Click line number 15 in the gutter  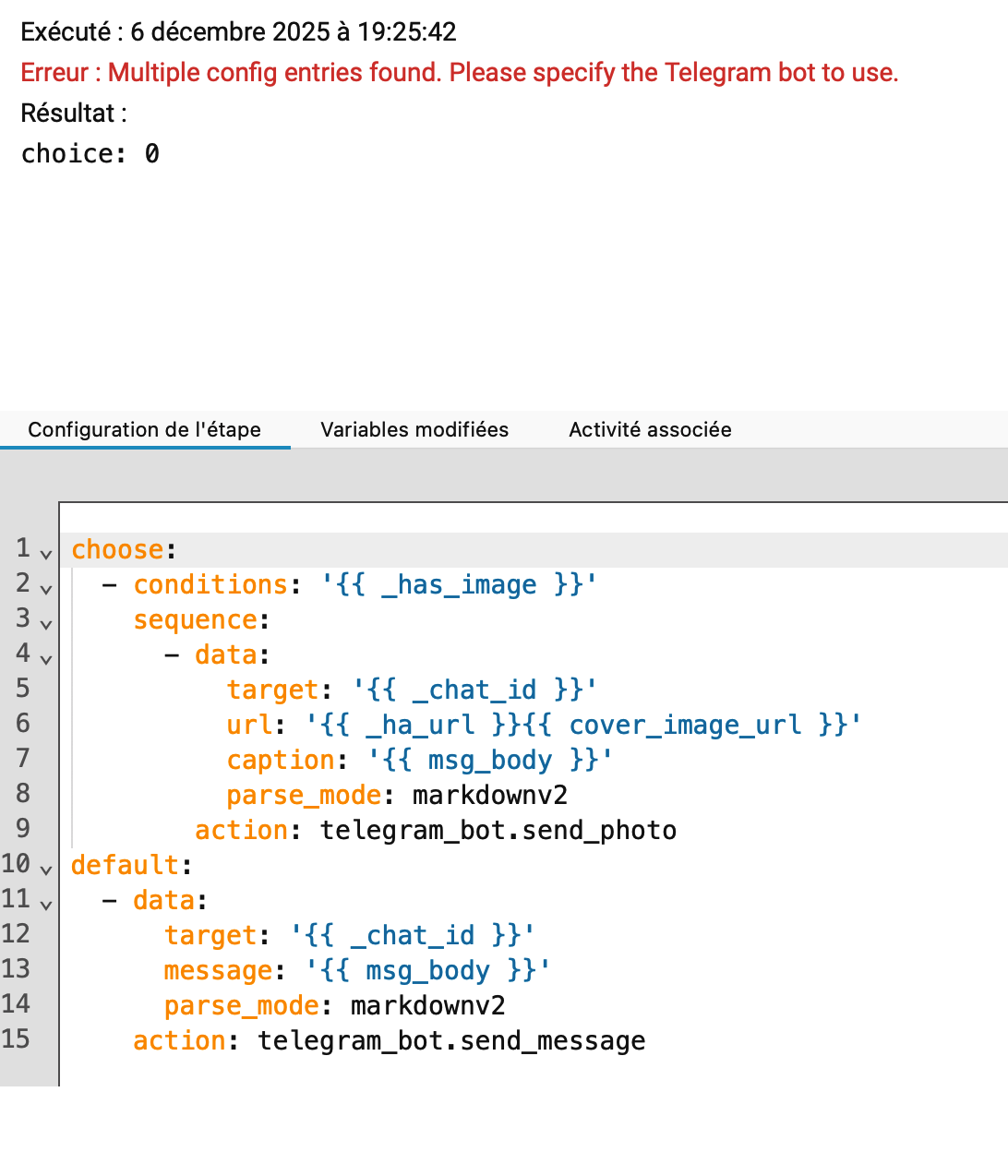(16, 1038)
